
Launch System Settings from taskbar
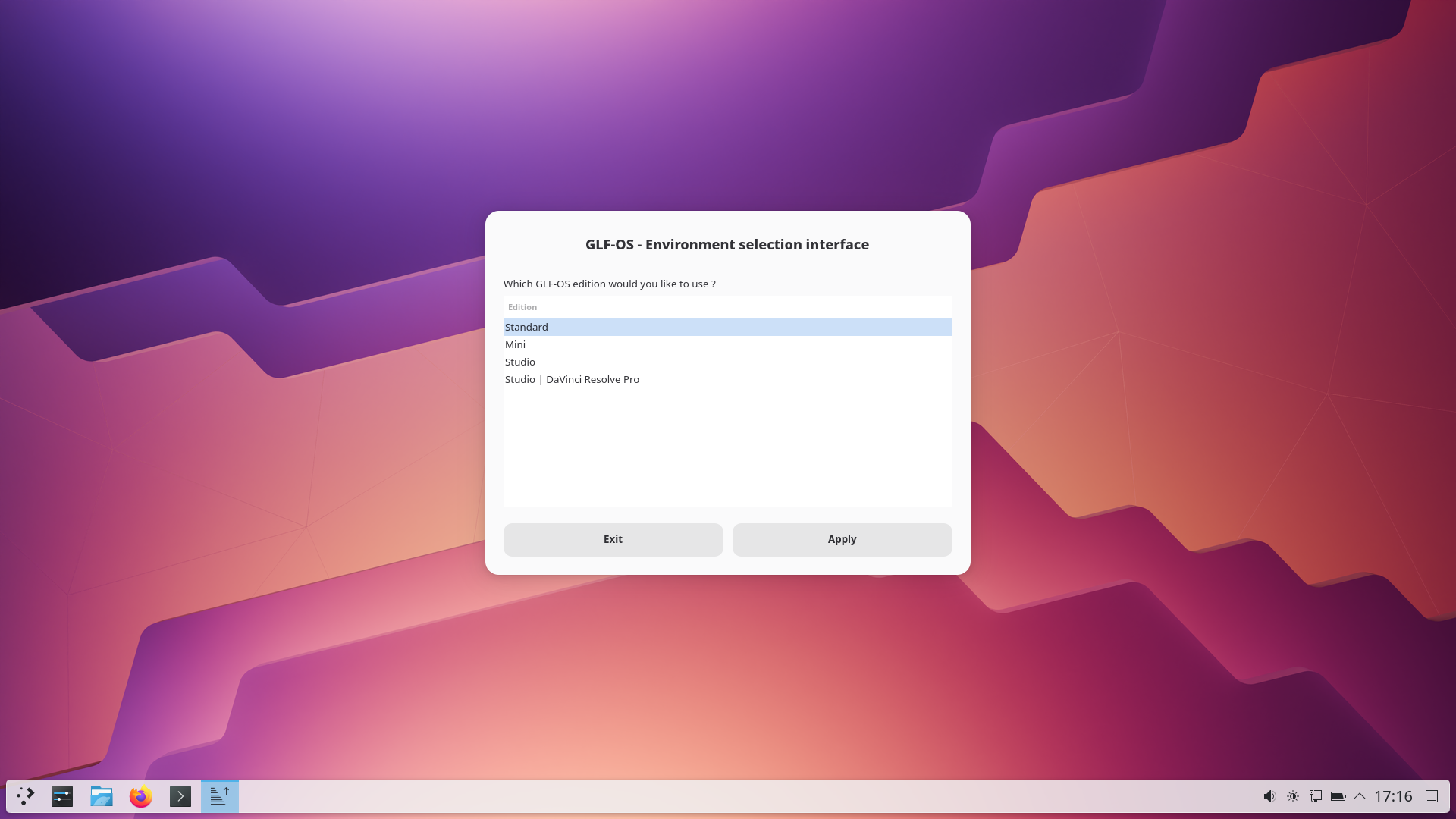click(62, 796)
